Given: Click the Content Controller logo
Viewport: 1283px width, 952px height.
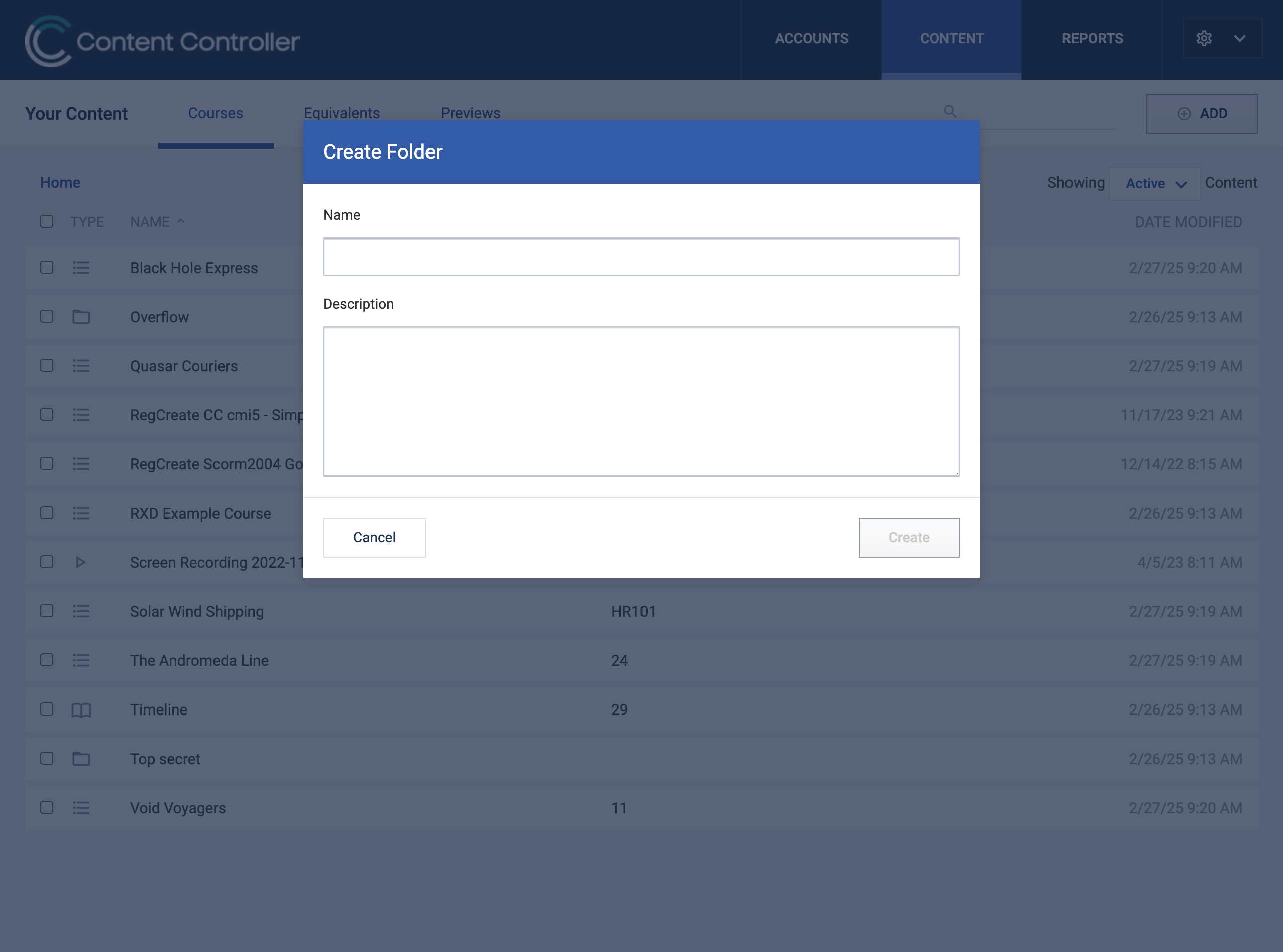Looking at the screenshot, I should tap(162, 41).
